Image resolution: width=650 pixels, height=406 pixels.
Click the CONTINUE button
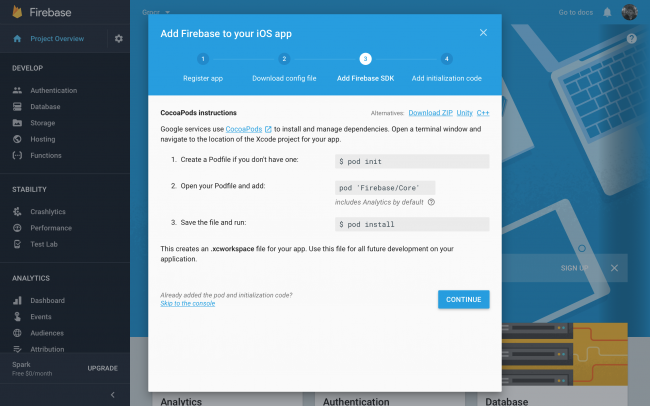pos(463,299)
